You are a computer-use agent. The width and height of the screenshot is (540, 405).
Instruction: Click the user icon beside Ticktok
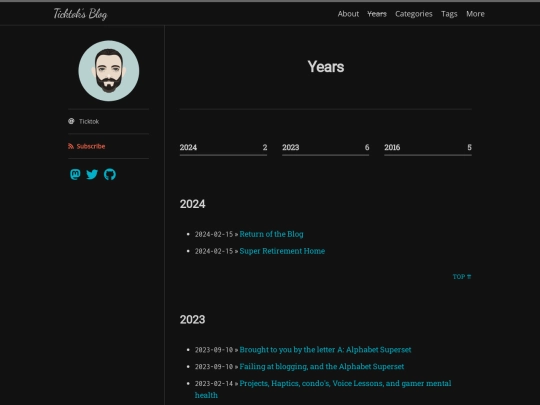tap(71, 121)
